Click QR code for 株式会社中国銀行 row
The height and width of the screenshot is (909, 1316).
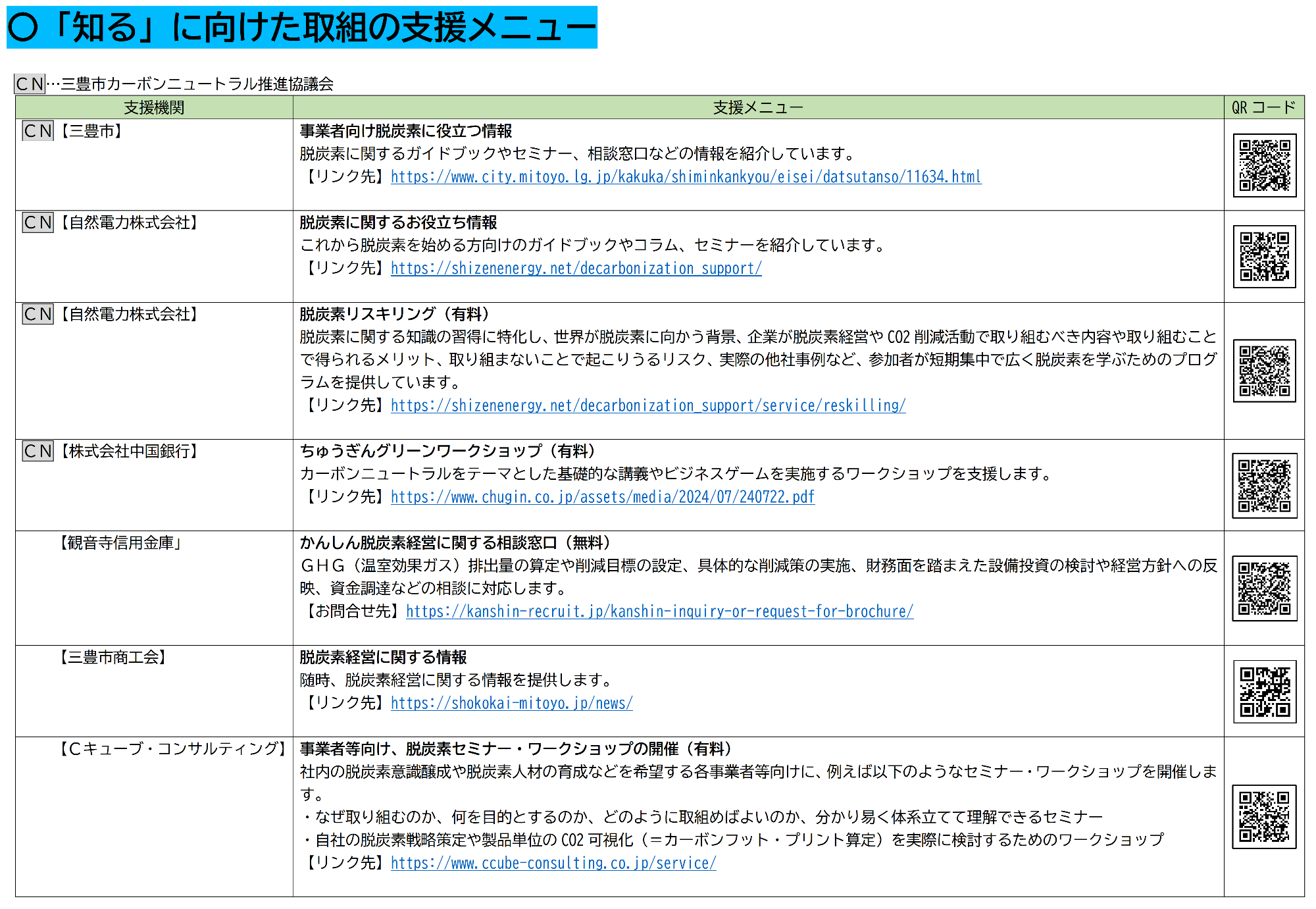point(1265,486)
